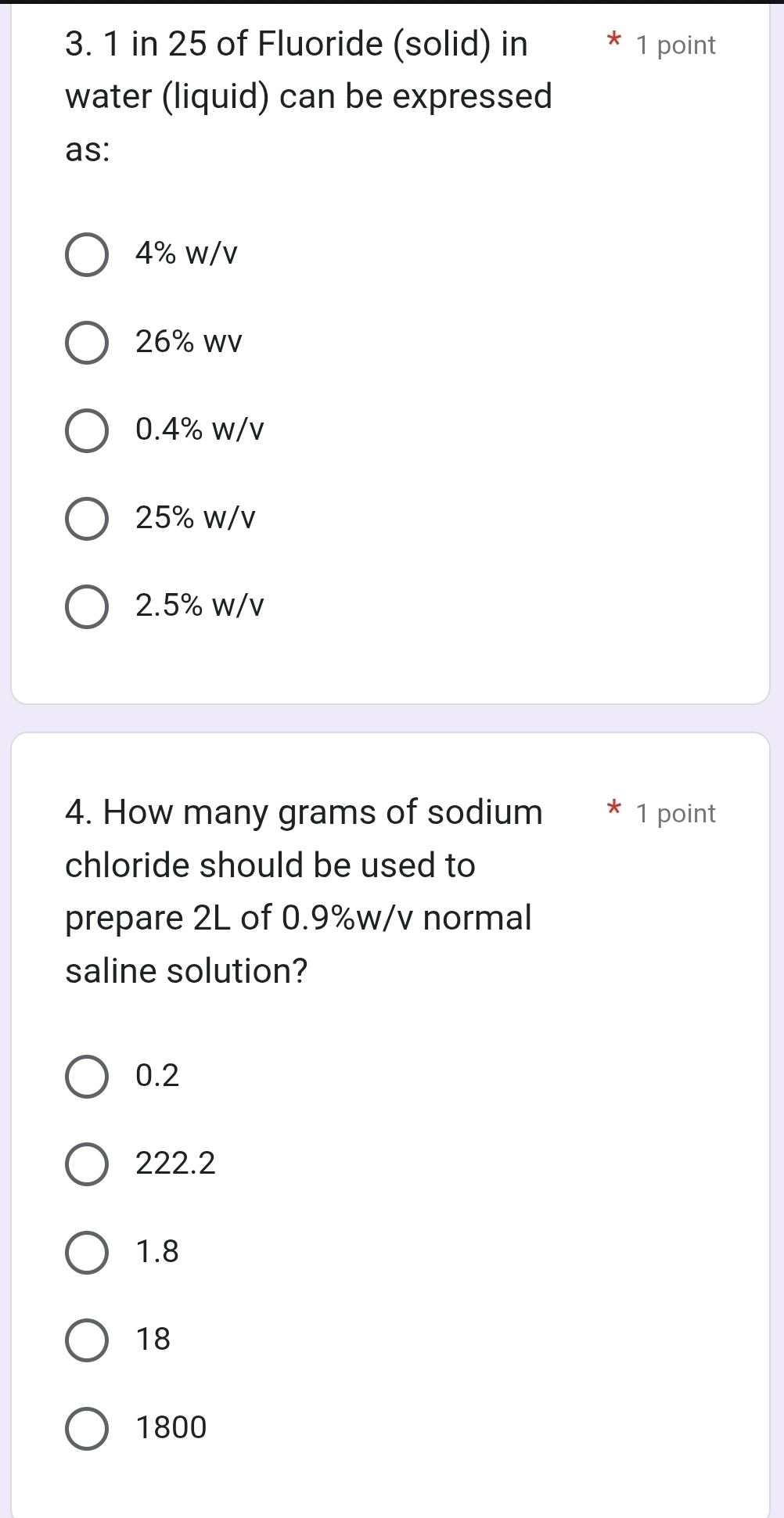The image size is (784, 1518).
Task: Choose the '26% wv' radio option
Action: 86,343
